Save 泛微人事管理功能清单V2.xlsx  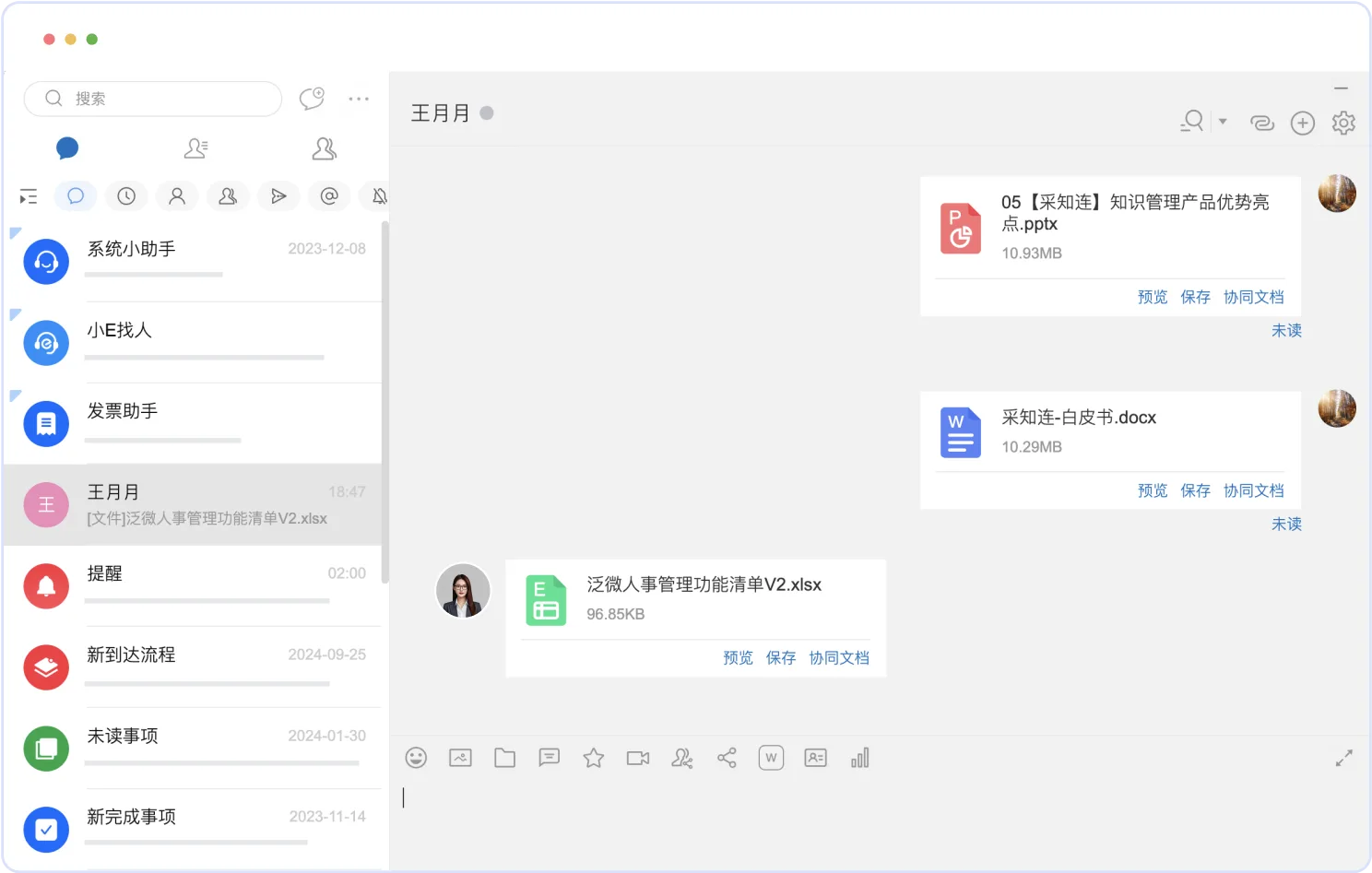pos(780,657)
